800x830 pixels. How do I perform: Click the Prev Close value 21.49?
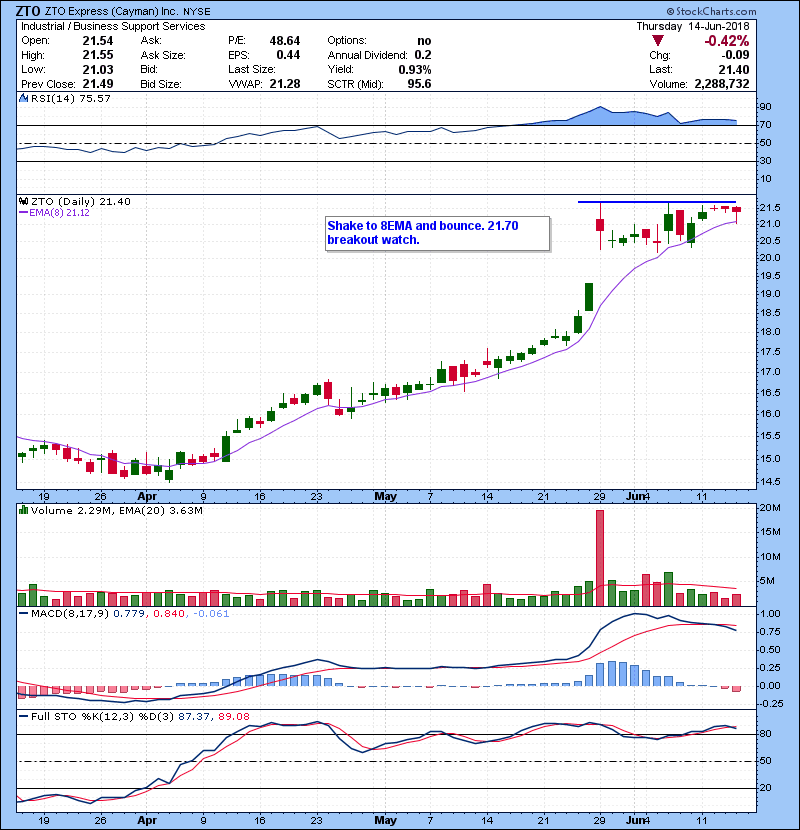98,84
